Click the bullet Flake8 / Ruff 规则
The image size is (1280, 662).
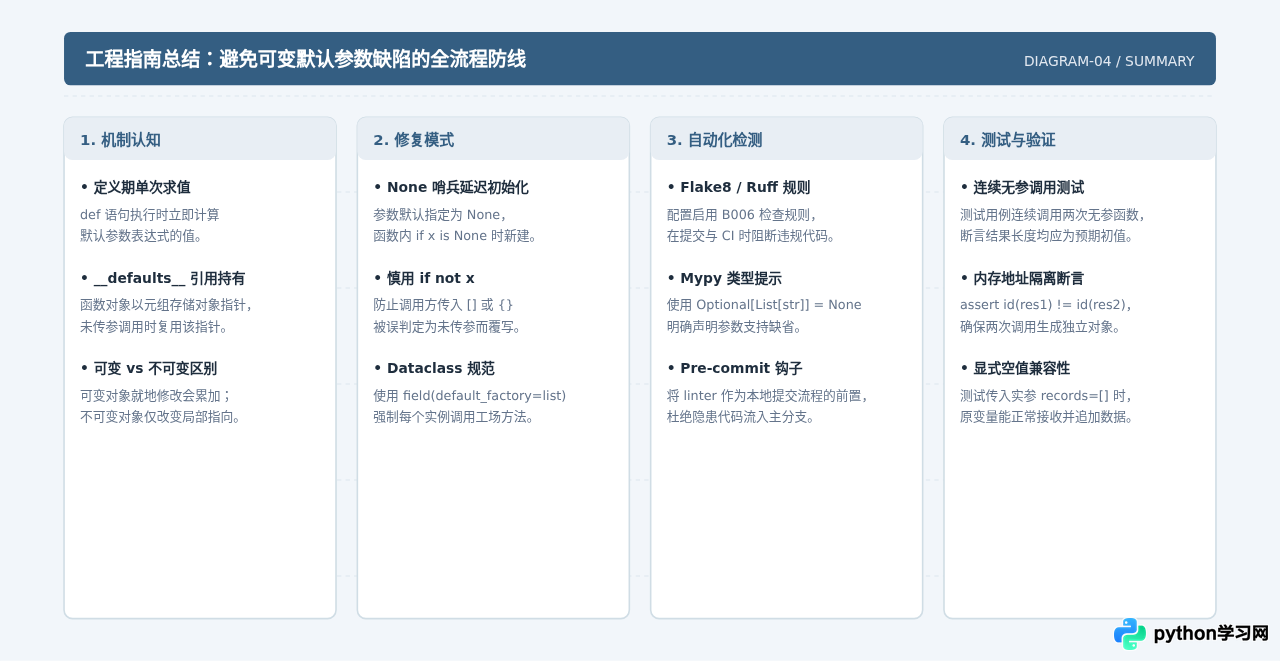[738, 187]
